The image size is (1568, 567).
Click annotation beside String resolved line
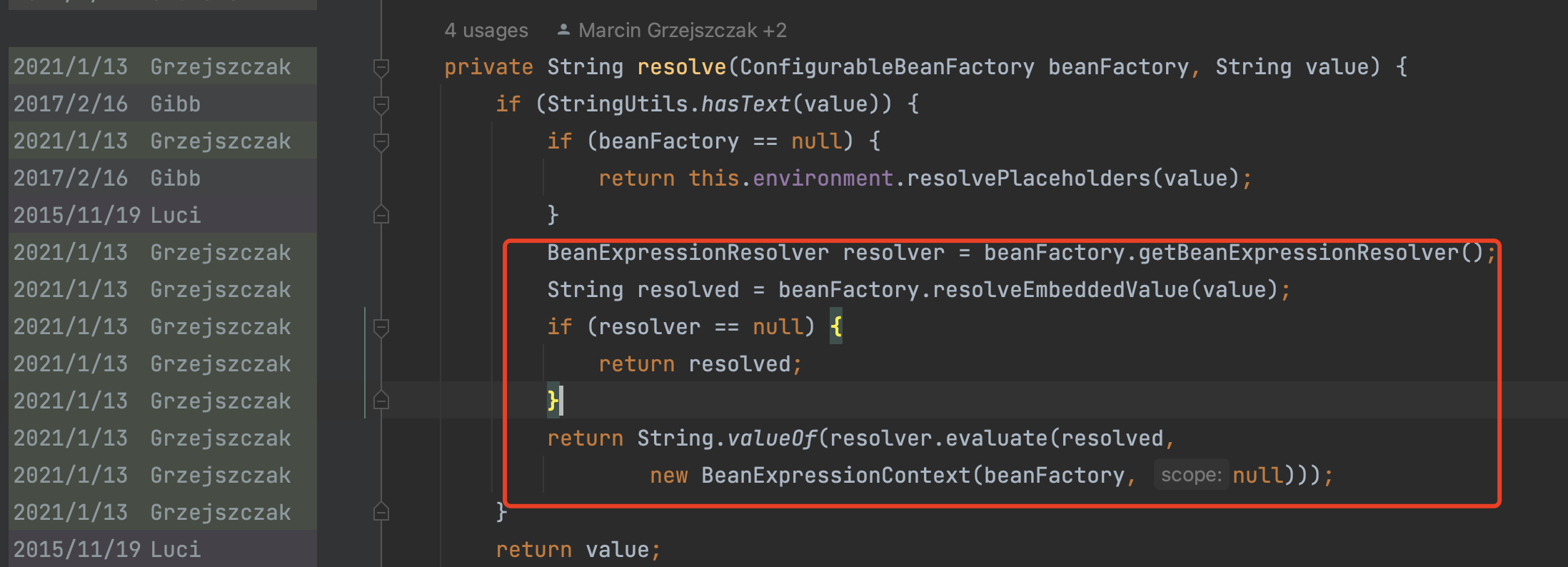point(163,289)
